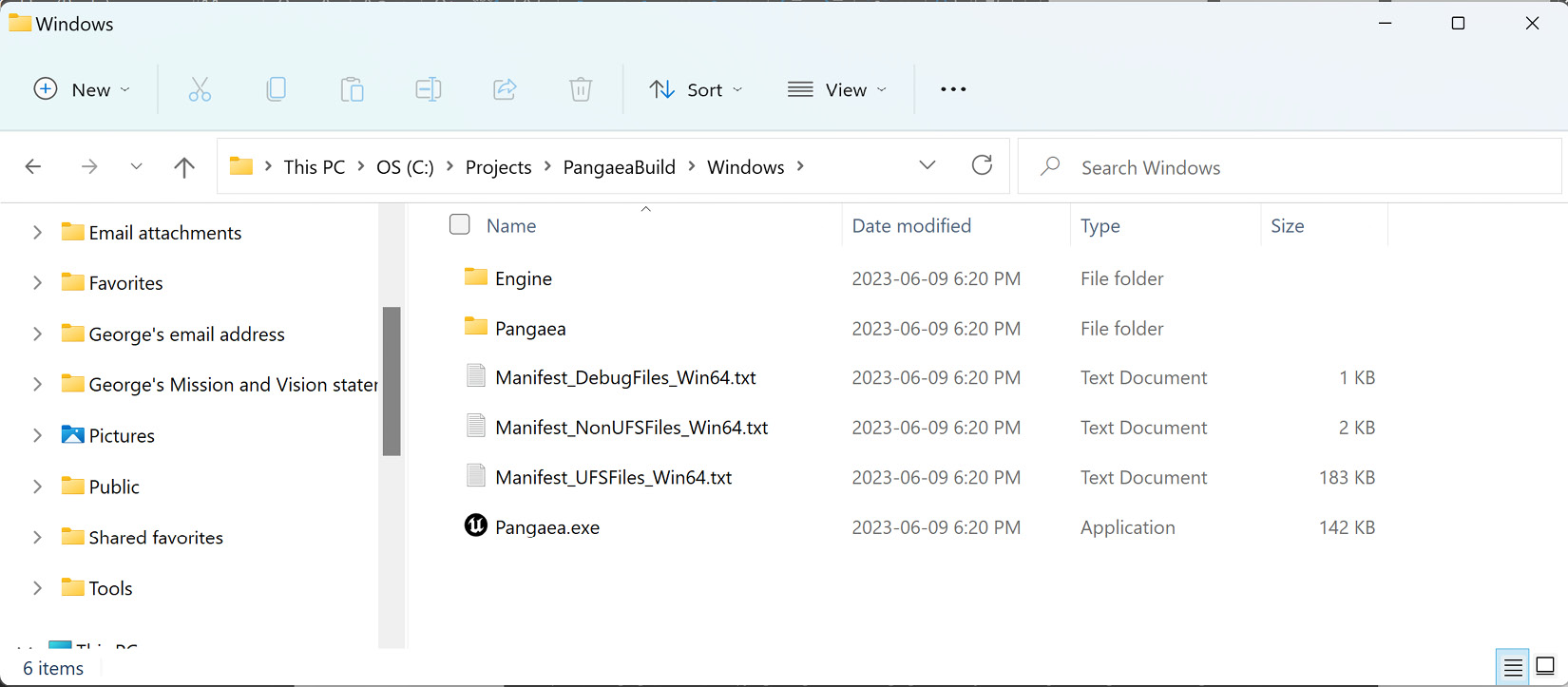Expand George's email address tree node
The image size is (1568, 687).
pyautogui.click(x=37, y=334)
